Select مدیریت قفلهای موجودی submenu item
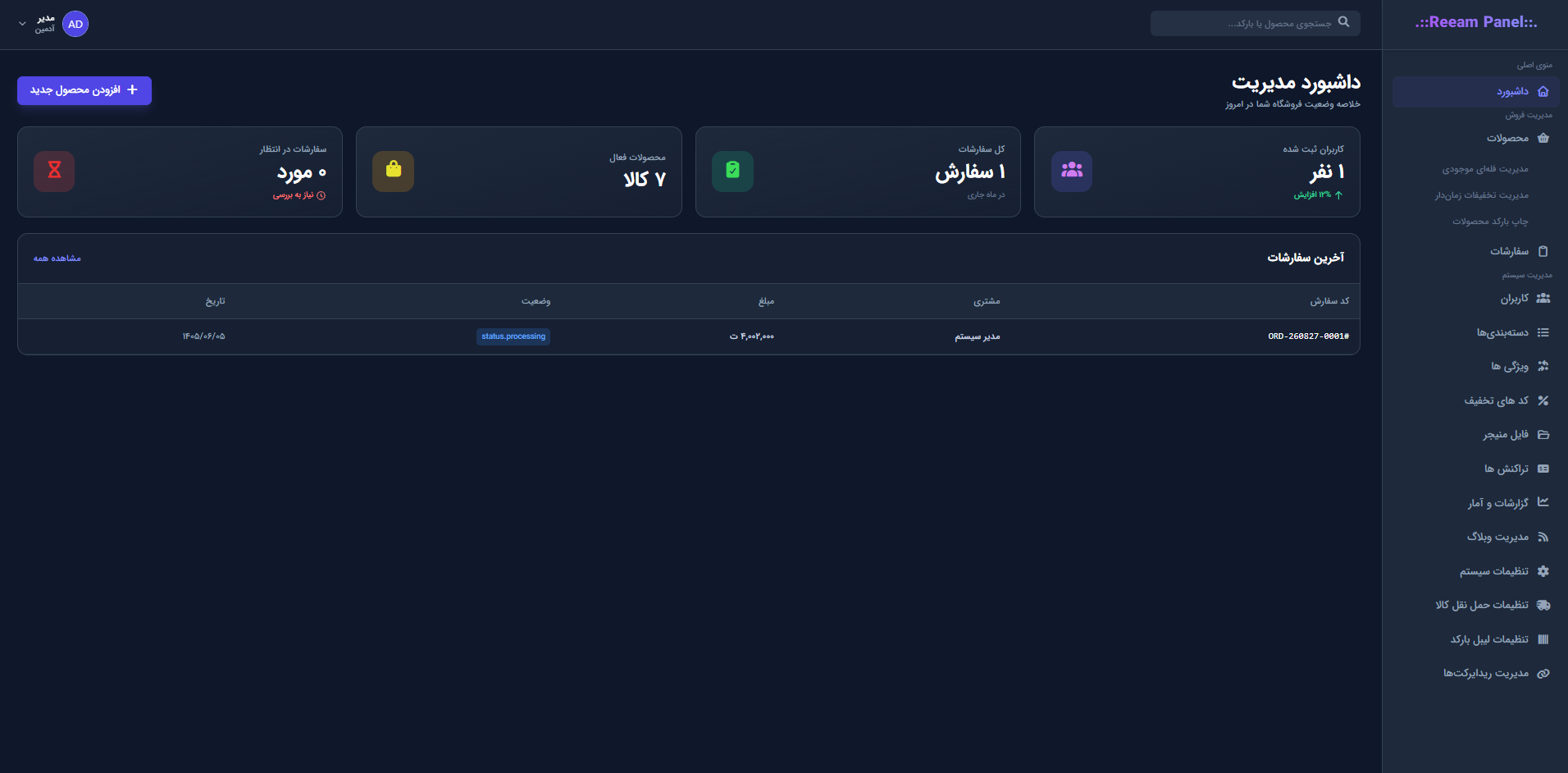The width and height of the screenshot is (1568, 773). 1485,169
